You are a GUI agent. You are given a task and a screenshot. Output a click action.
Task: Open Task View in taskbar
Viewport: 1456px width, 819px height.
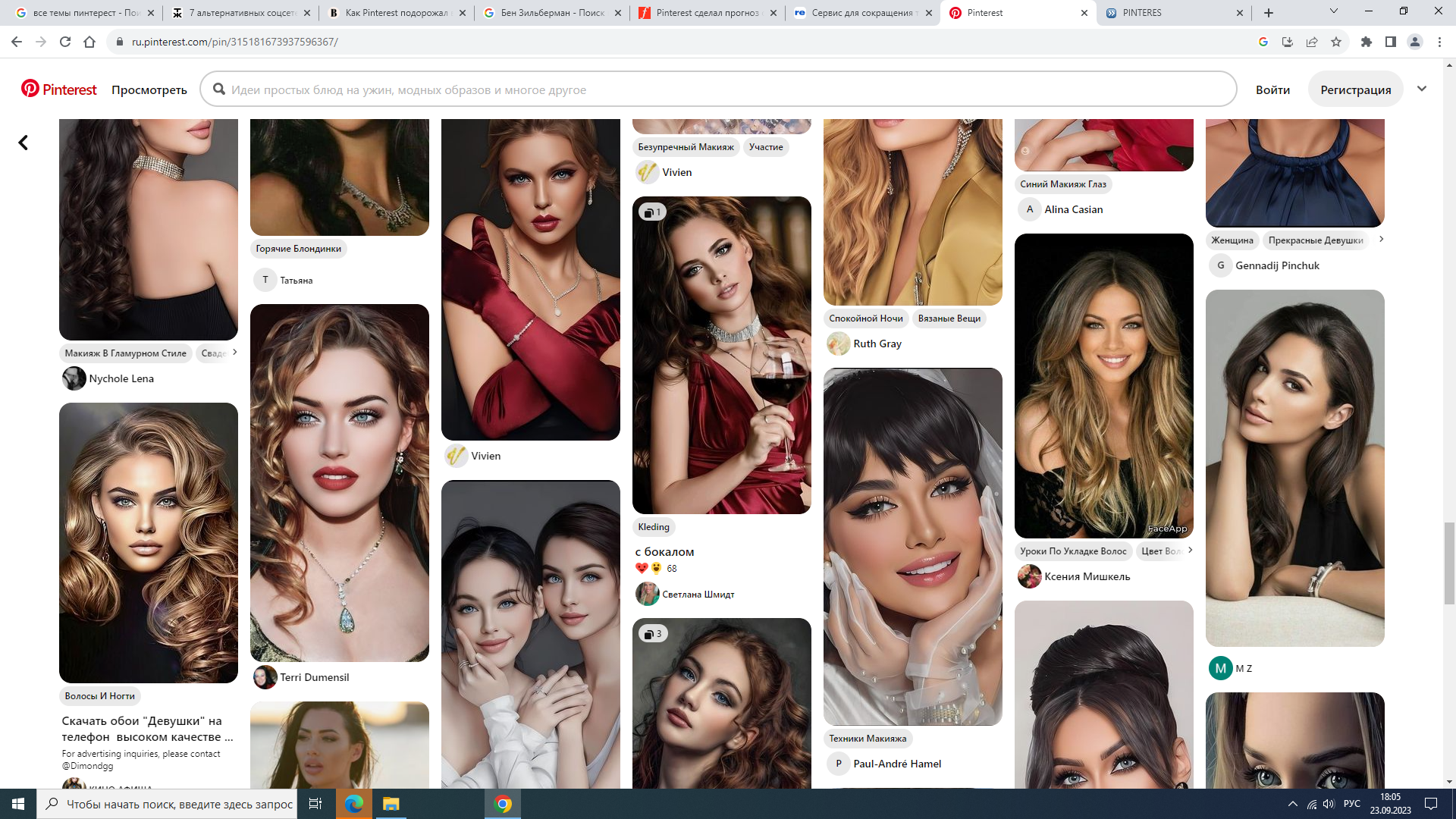click(315, 804)
